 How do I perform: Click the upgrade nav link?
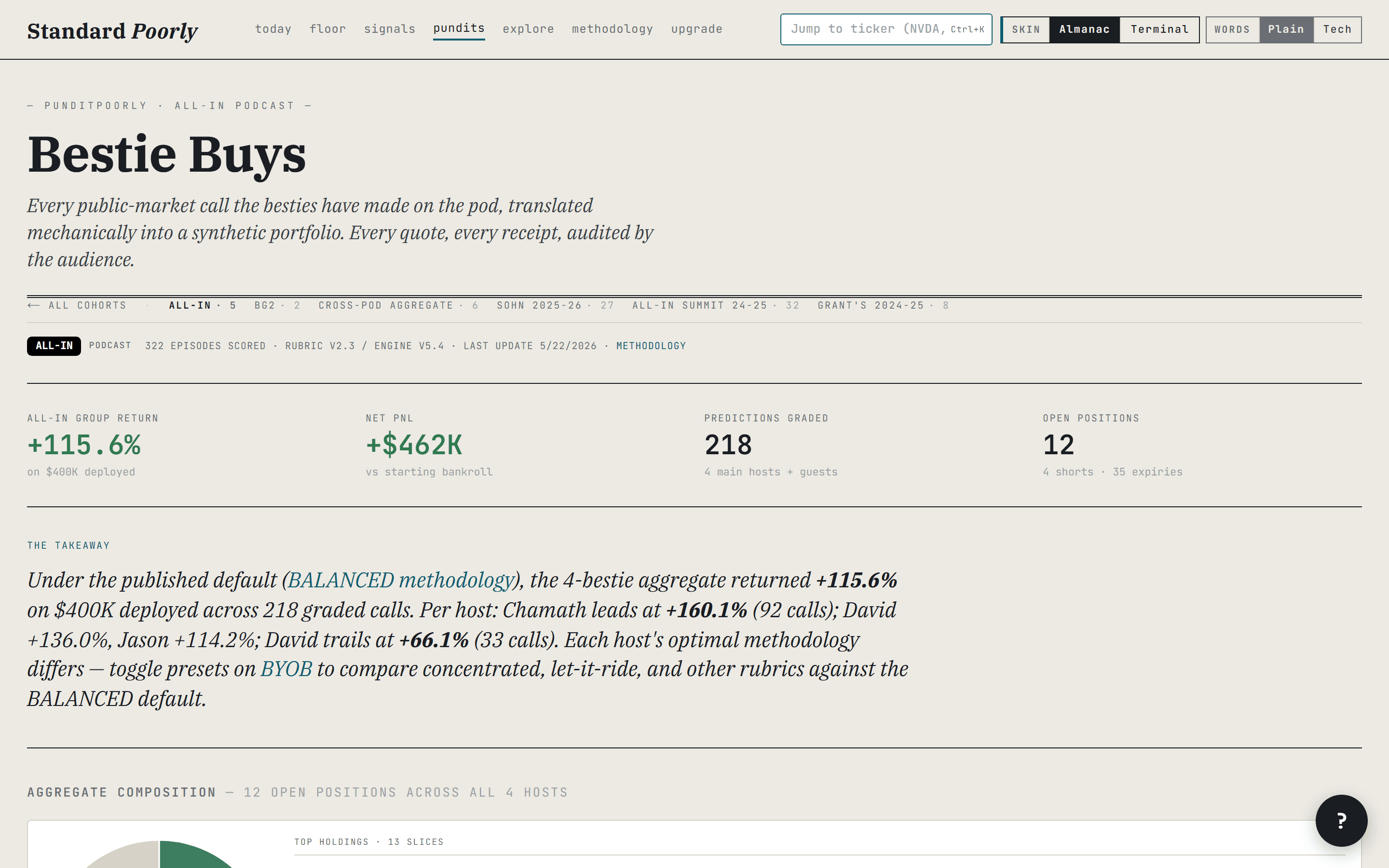(x=697, y=29)
